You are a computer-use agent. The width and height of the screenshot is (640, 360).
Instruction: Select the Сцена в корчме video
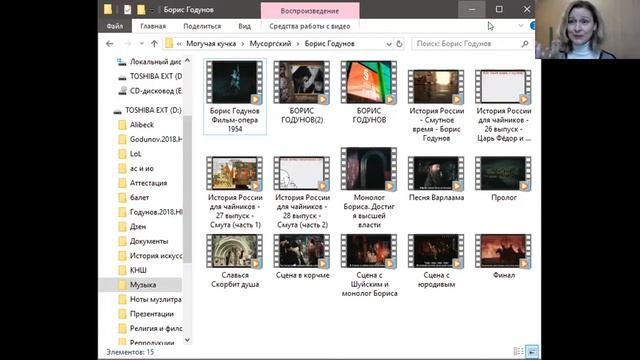tap(302, 257)
